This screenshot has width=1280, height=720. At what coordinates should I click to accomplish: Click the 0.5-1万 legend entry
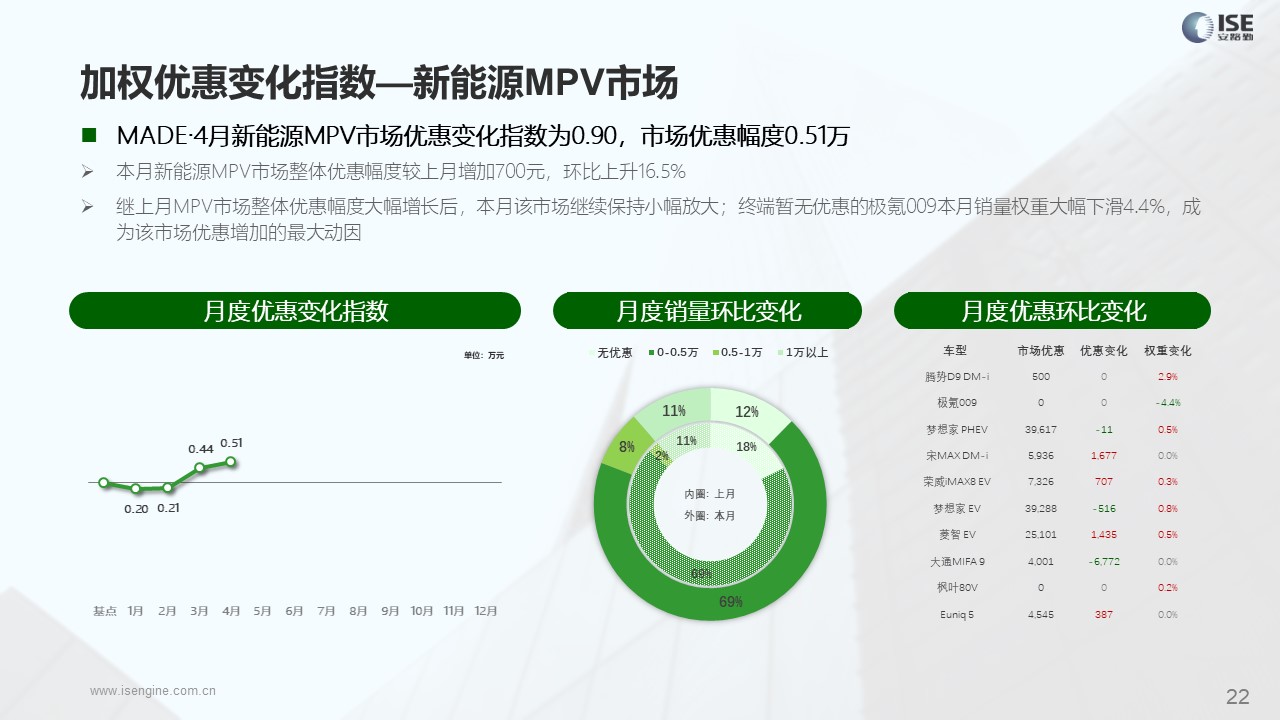[x=737, y=353]
